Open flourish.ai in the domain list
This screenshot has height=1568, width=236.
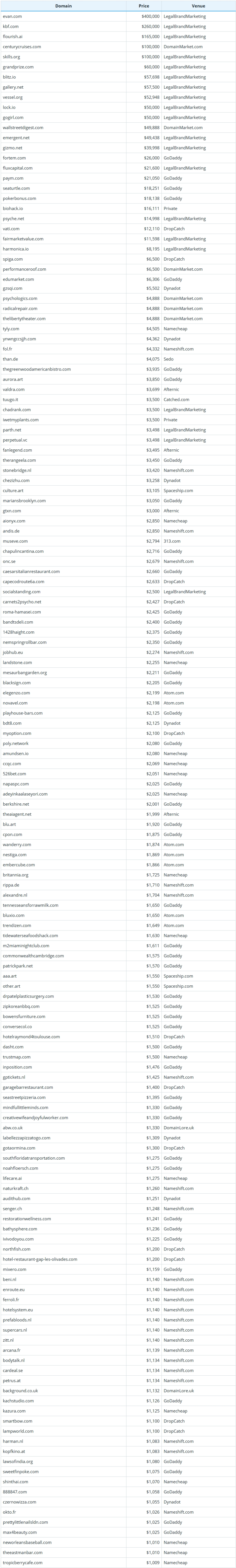click(13, 37)
